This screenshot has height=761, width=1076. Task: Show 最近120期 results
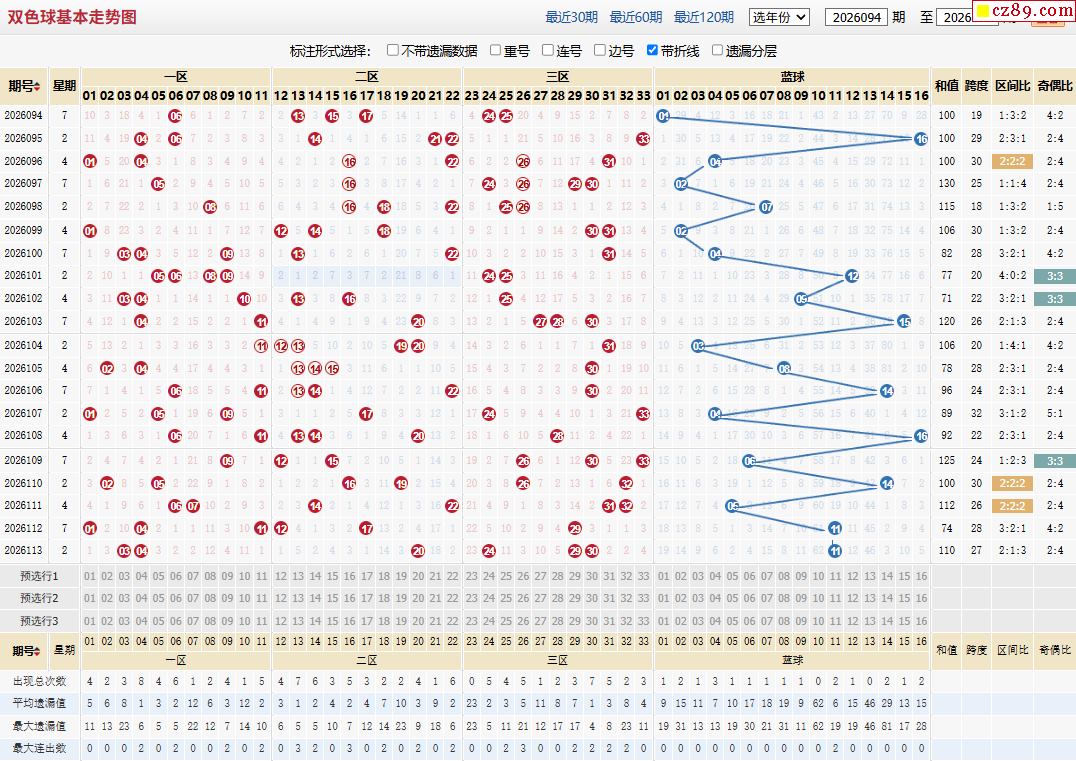pos(703,17)
